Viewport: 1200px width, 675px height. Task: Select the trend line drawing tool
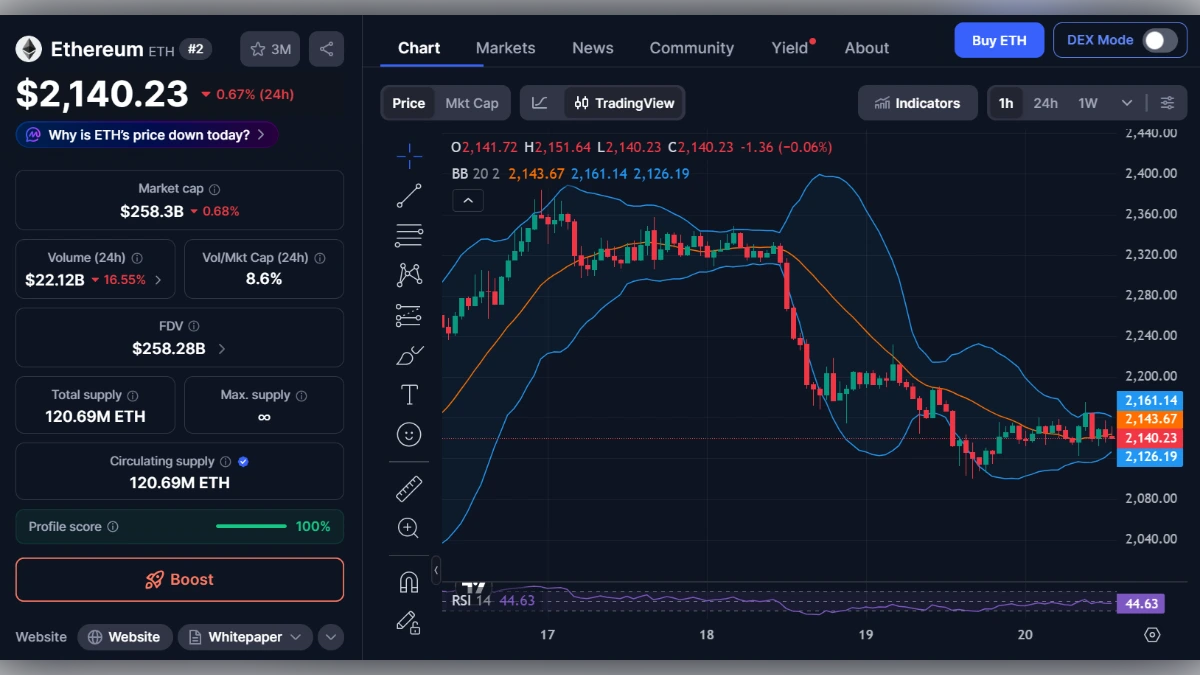(409, 195)
